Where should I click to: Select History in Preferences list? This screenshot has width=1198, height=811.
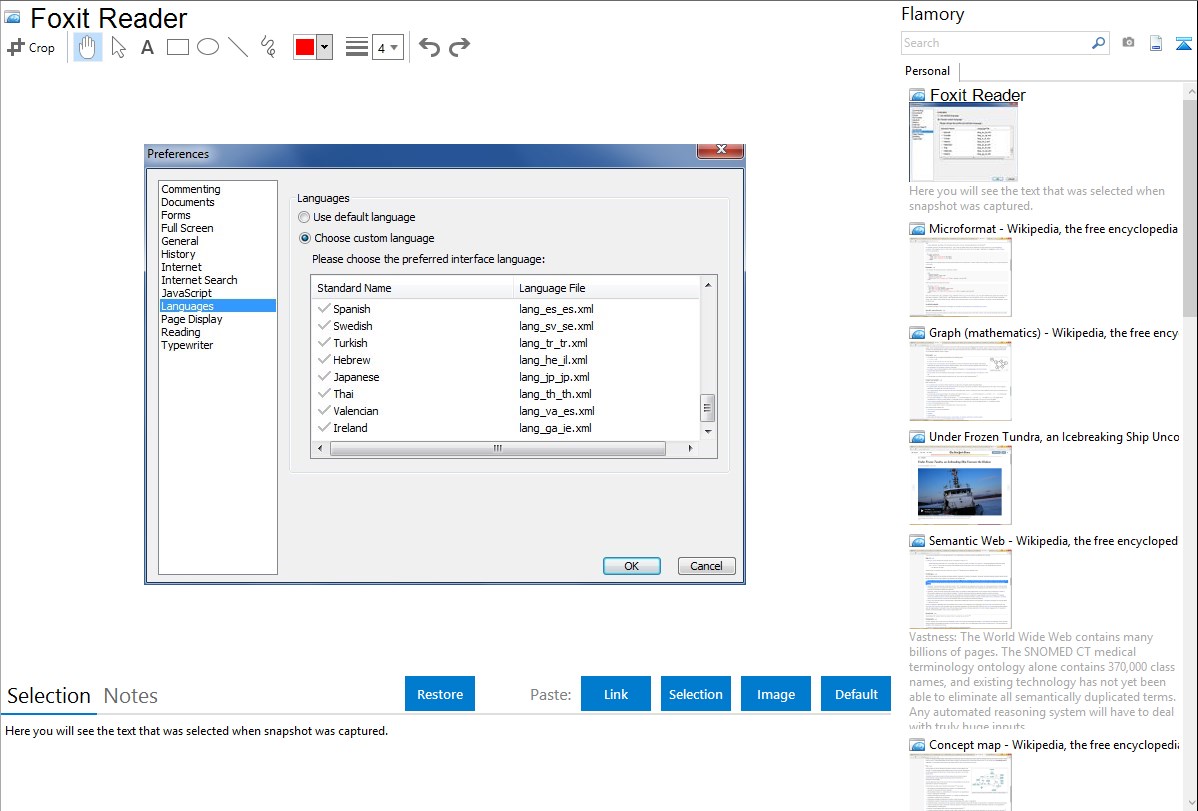178,254
